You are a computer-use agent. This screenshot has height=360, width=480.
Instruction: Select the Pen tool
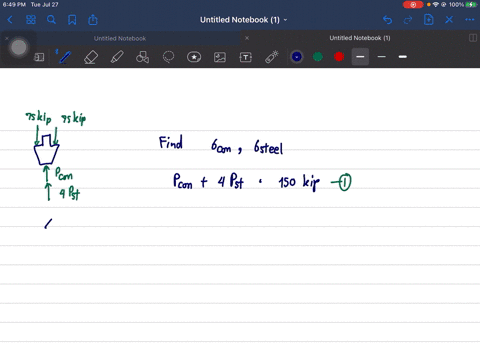pos(65,57)
